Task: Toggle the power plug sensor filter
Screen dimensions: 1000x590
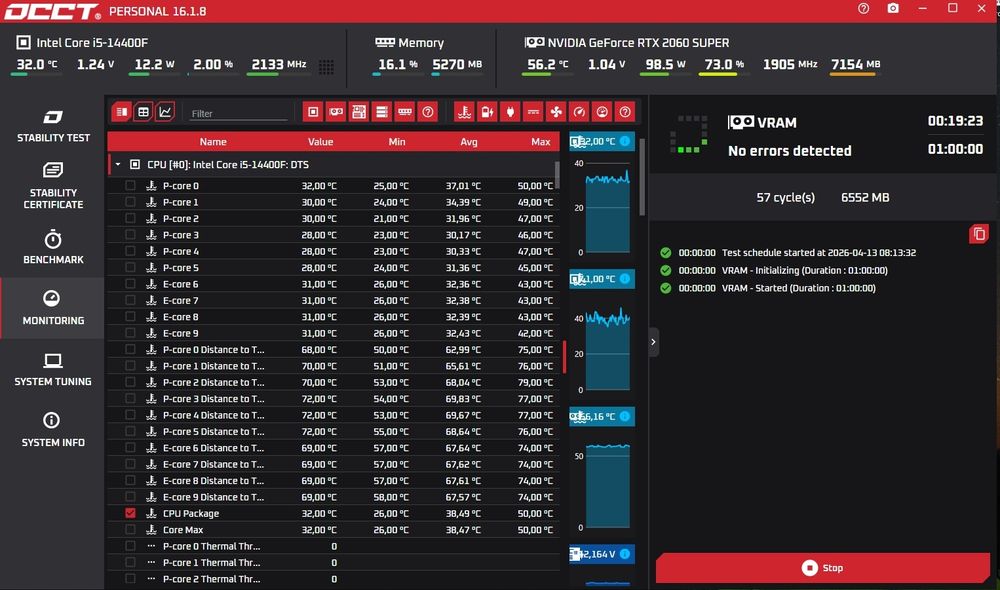Action: 510,112
